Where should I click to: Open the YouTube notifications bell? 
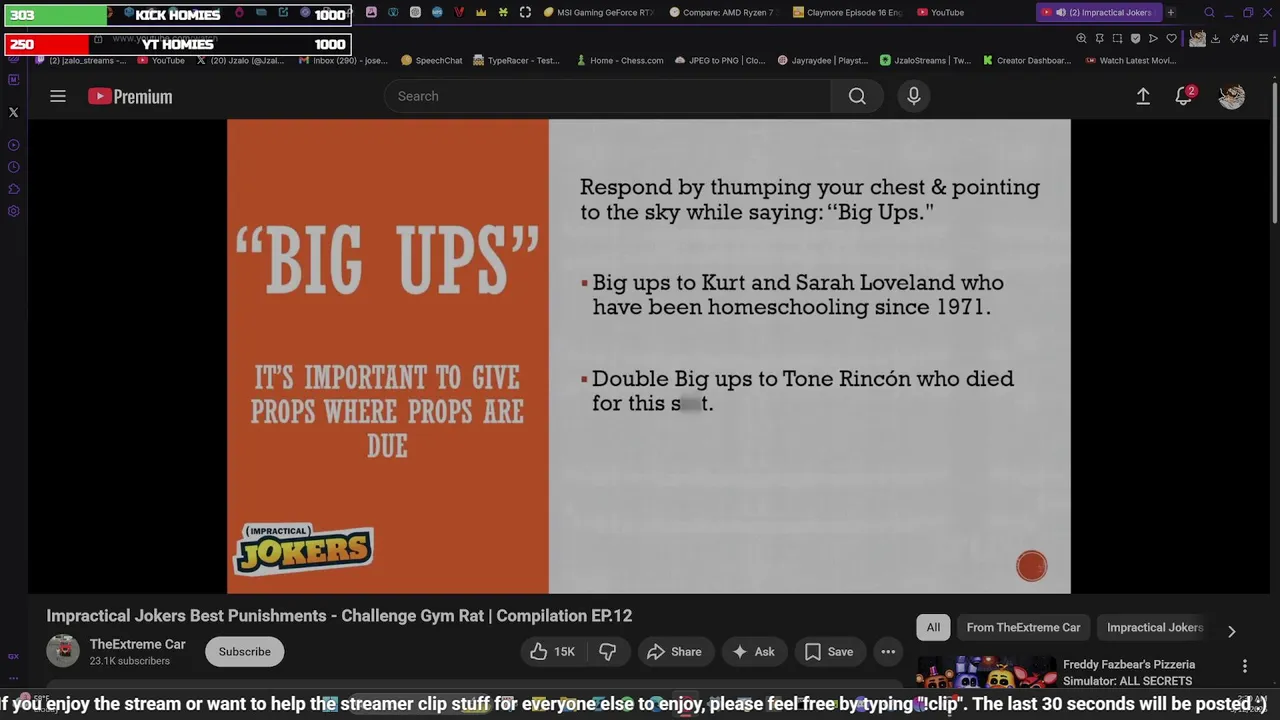[x=1184, y=96]
